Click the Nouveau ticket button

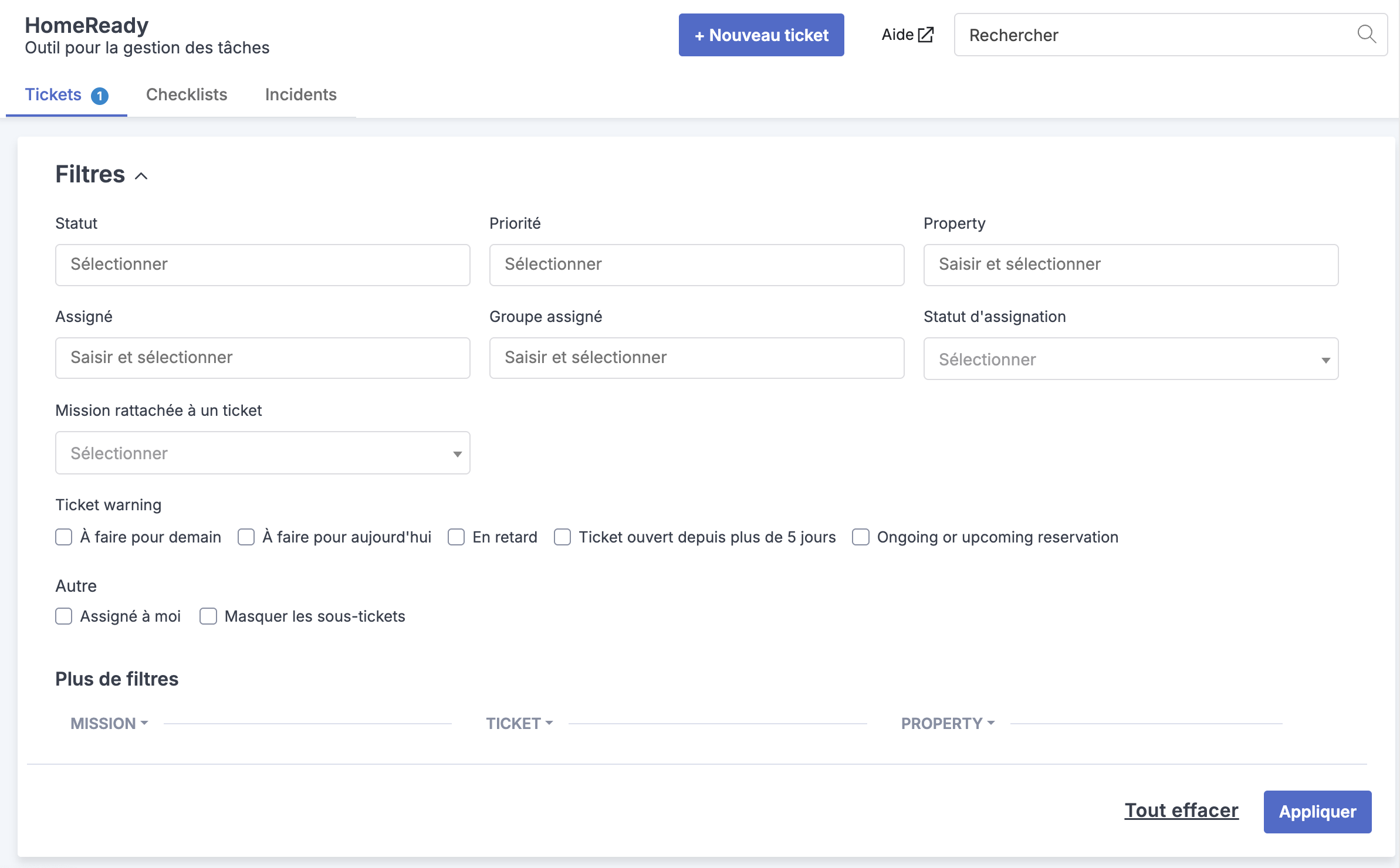pyautogui.click(x=761, y=35)
